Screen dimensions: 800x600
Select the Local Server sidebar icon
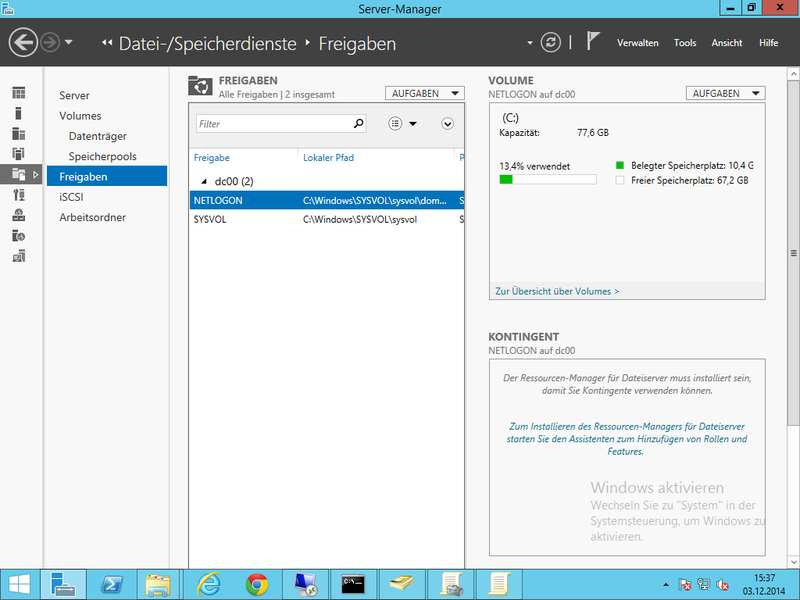coord(18,113)
